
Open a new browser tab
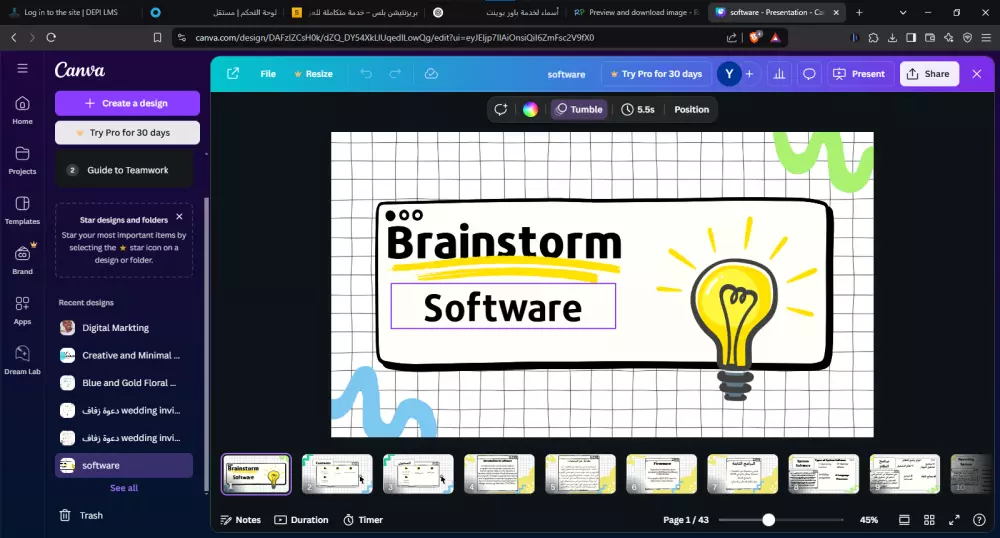[x=859, y=12]
